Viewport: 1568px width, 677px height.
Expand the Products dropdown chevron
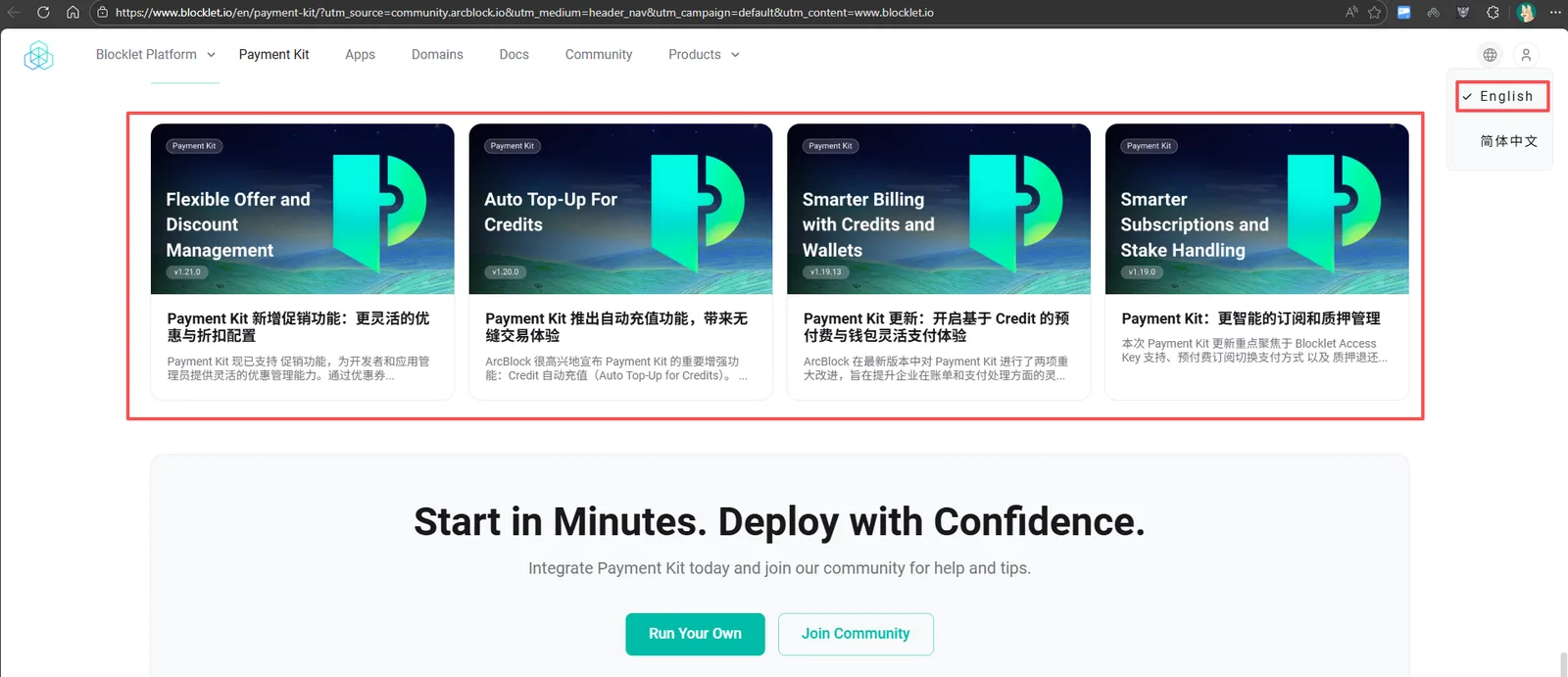735,55
